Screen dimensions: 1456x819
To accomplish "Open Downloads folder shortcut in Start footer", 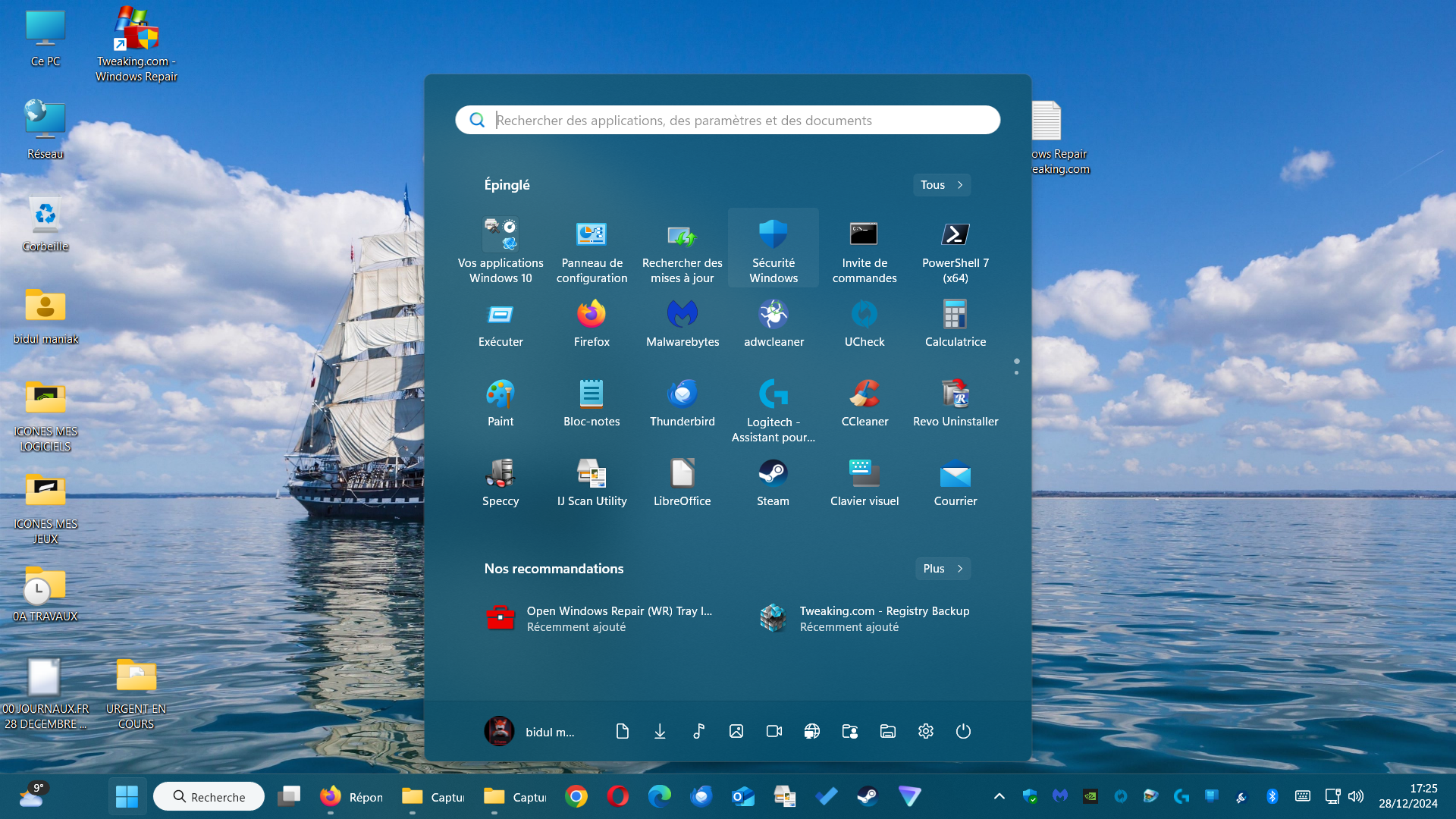I will 660,731.
